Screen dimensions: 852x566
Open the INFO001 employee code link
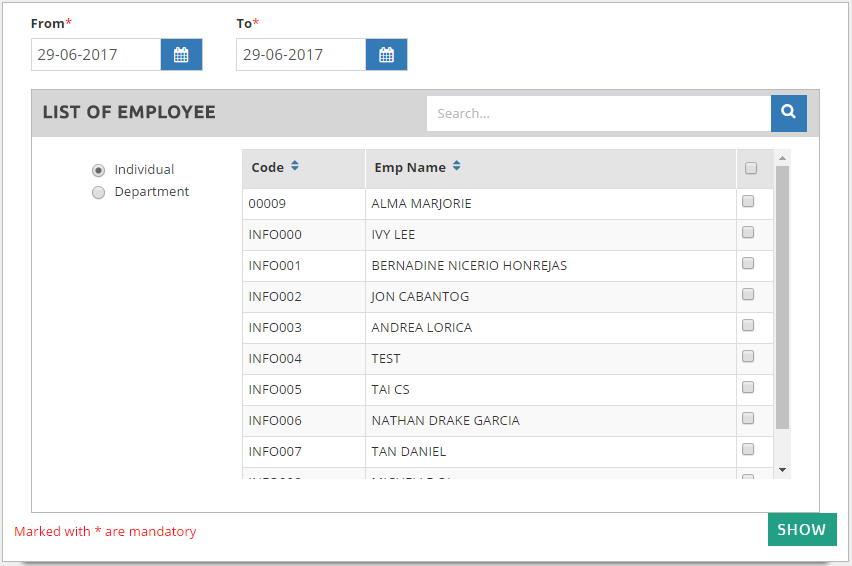point(275,266)
